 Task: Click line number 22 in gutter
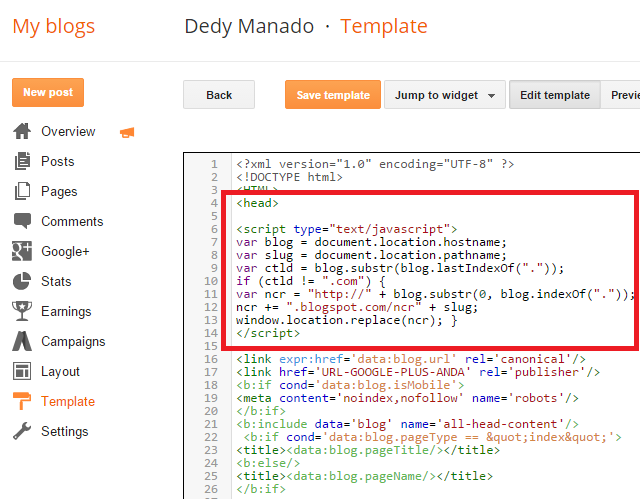coord(211,437)
